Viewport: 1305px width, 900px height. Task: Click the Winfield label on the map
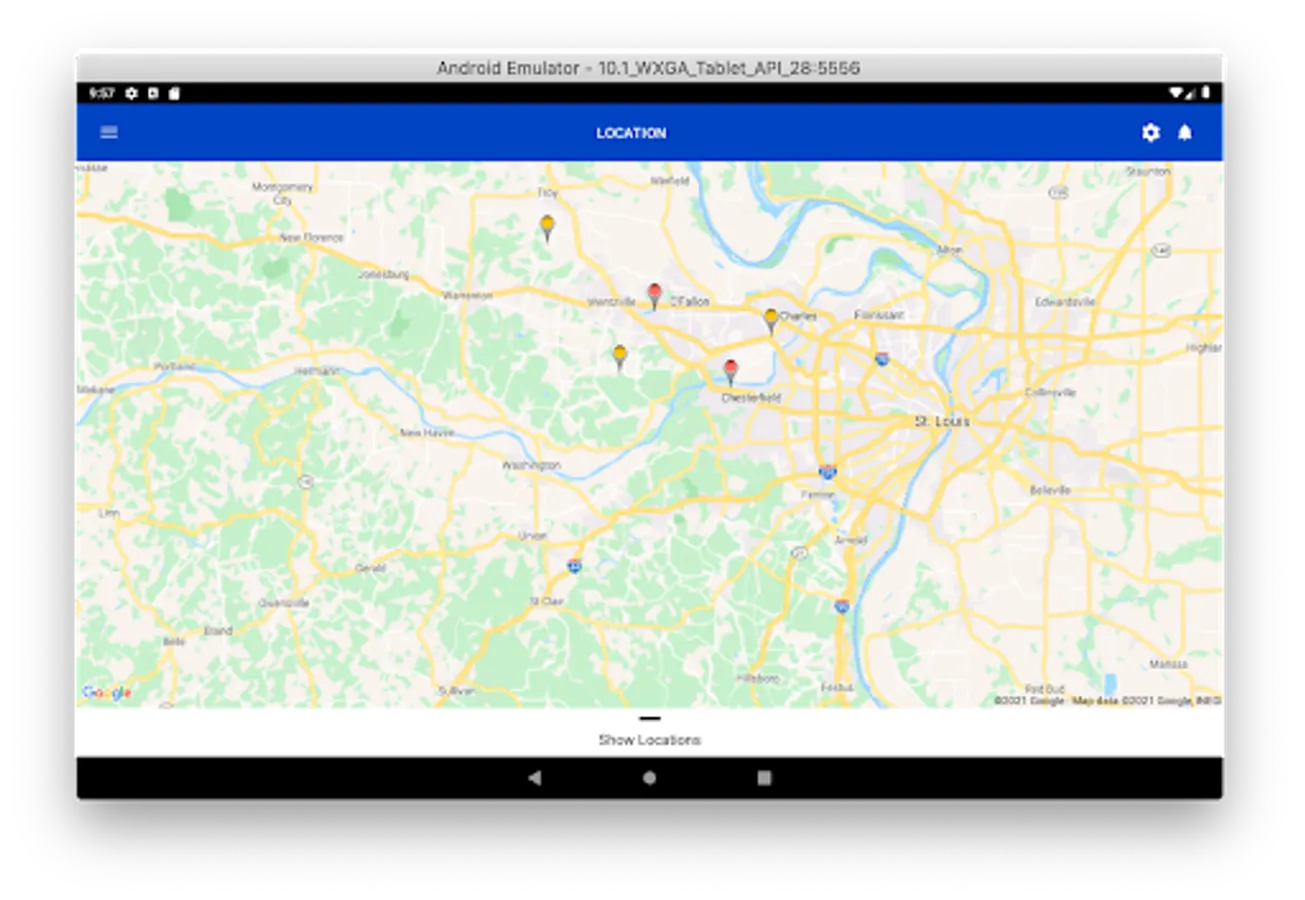coord(670,181)
